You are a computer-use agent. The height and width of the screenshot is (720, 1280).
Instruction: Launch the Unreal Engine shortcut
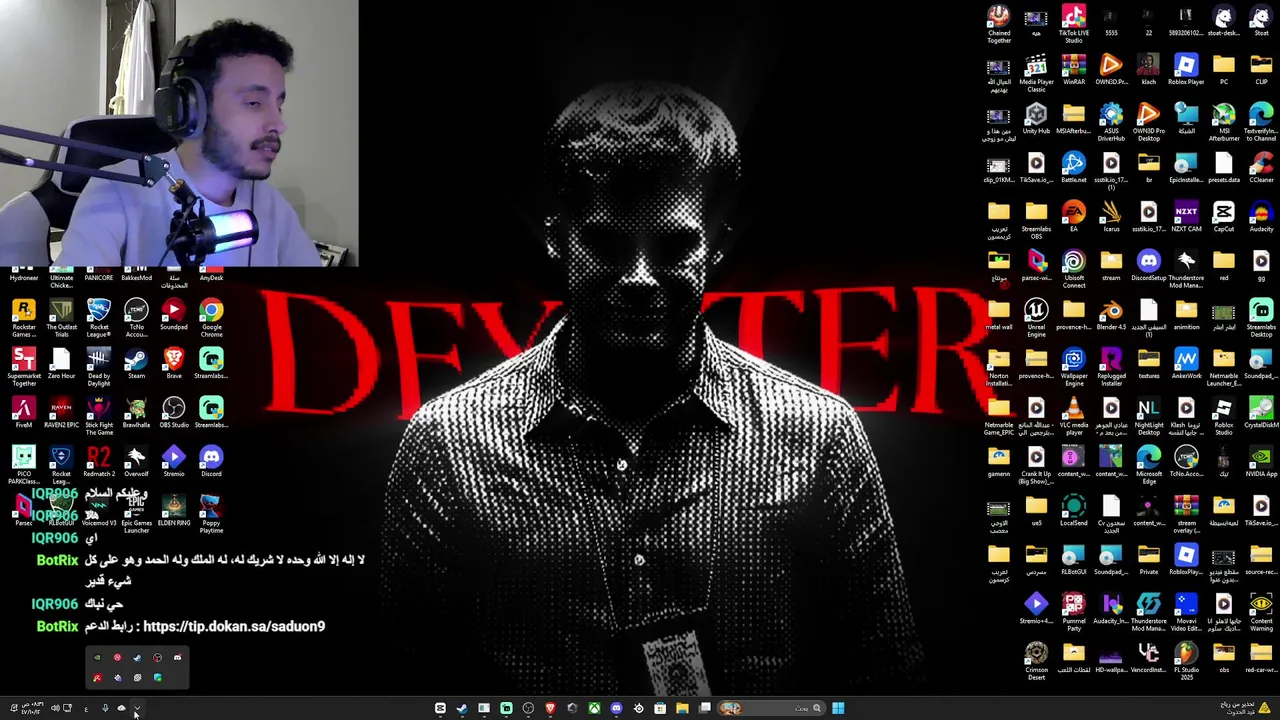coord(1036,318)
